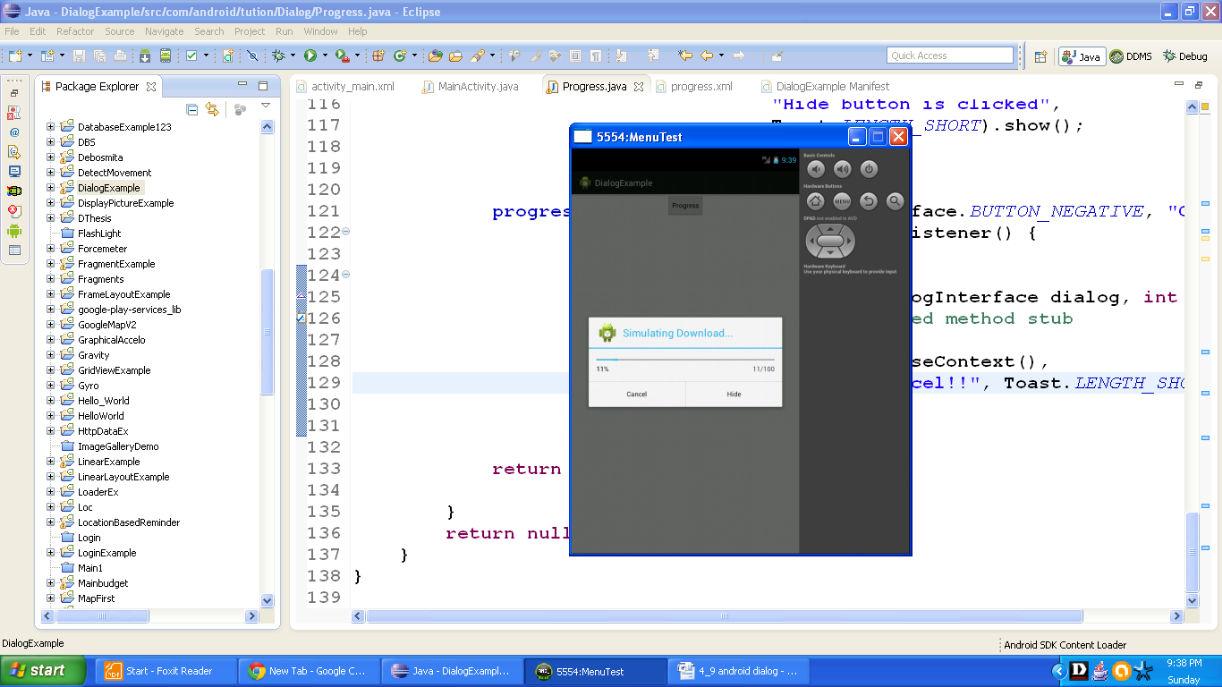Select the Fragments project in tree
1222x687 pixels.
101,279
